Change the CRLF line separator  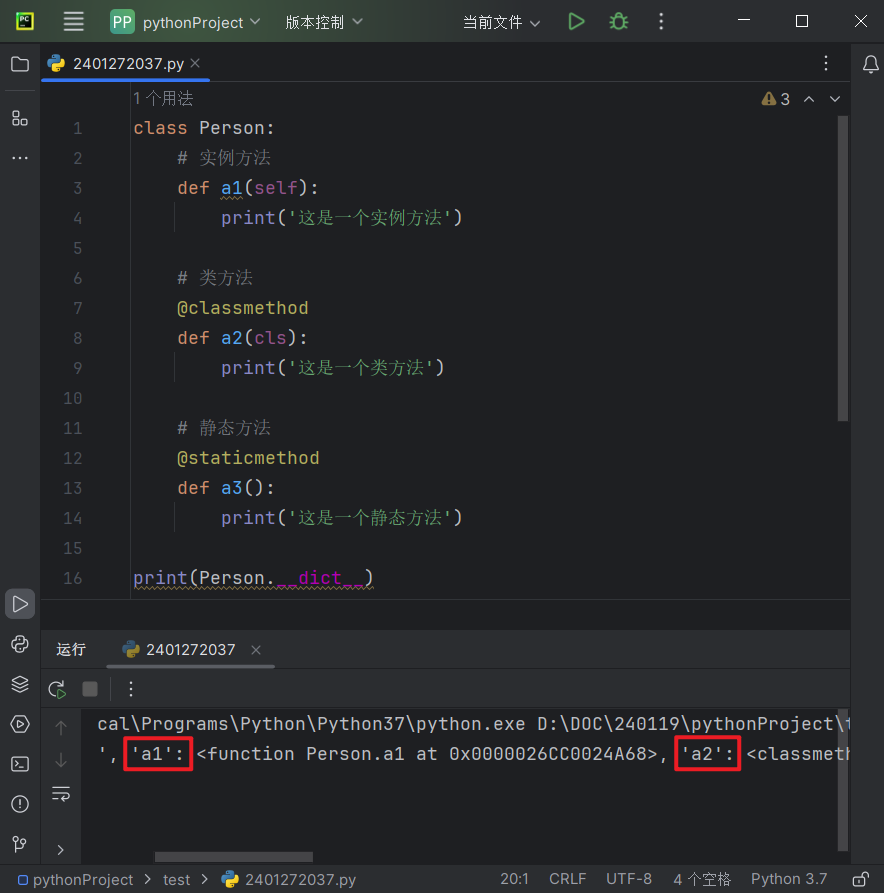click(567, 879)
